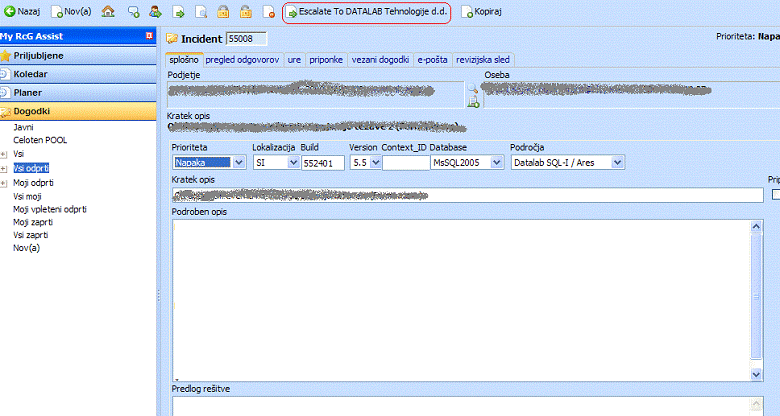Switch to the revizijska sled tab
Viewport: 780px width, 416px height.
tap(483, 60)
